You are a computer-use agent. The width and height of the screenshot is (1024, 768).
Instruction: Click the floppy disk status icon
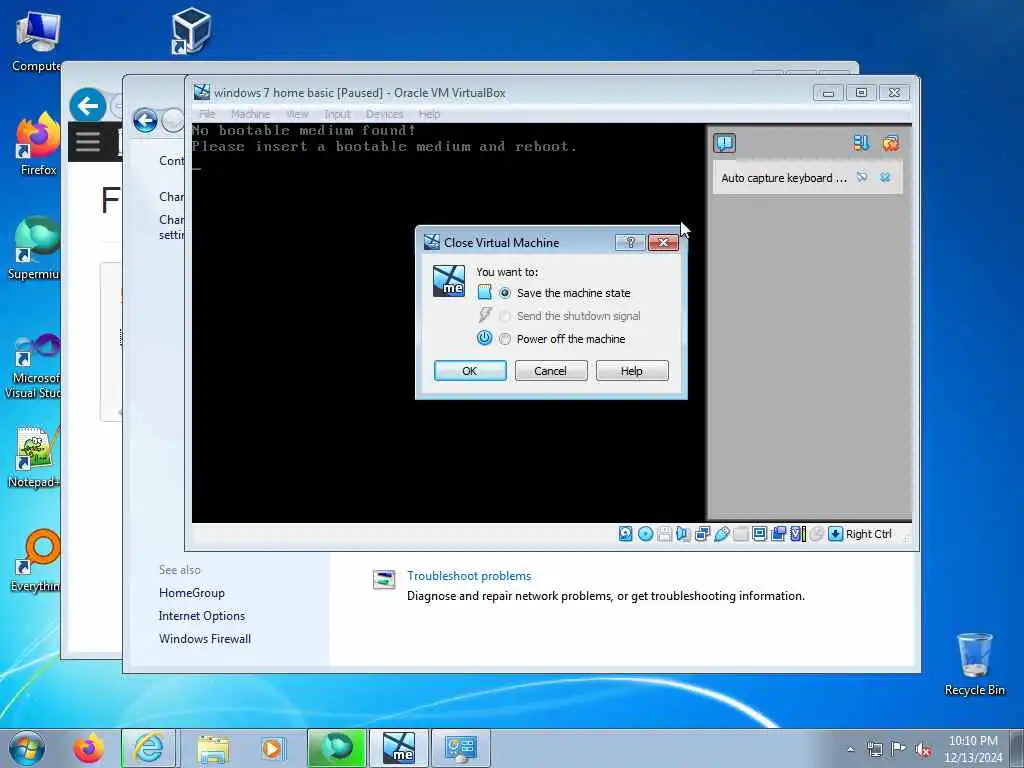point(664,534)
